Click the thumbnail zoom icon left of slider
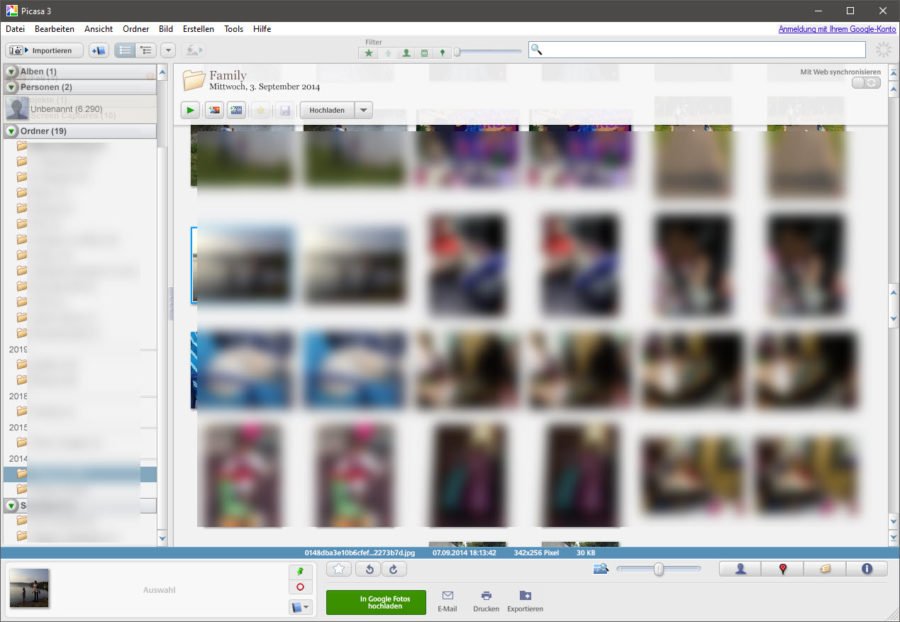900x622 pixels. 601,569
